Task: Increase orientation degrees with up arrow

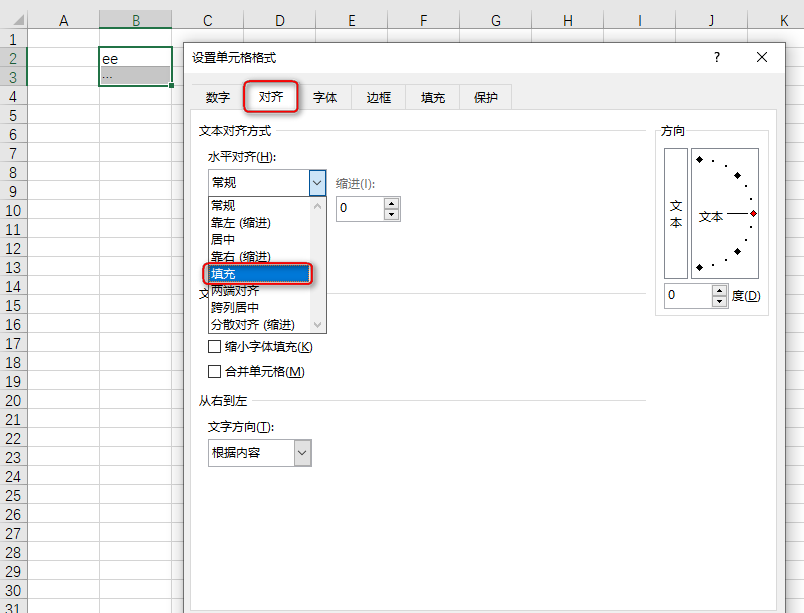Action: (719, 290)
